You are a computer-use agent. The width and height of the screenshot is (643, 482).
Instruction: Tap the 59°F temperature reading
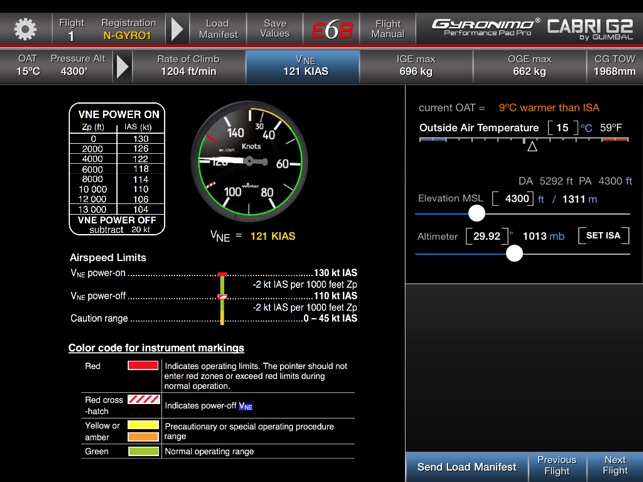(x=611, y=128)
